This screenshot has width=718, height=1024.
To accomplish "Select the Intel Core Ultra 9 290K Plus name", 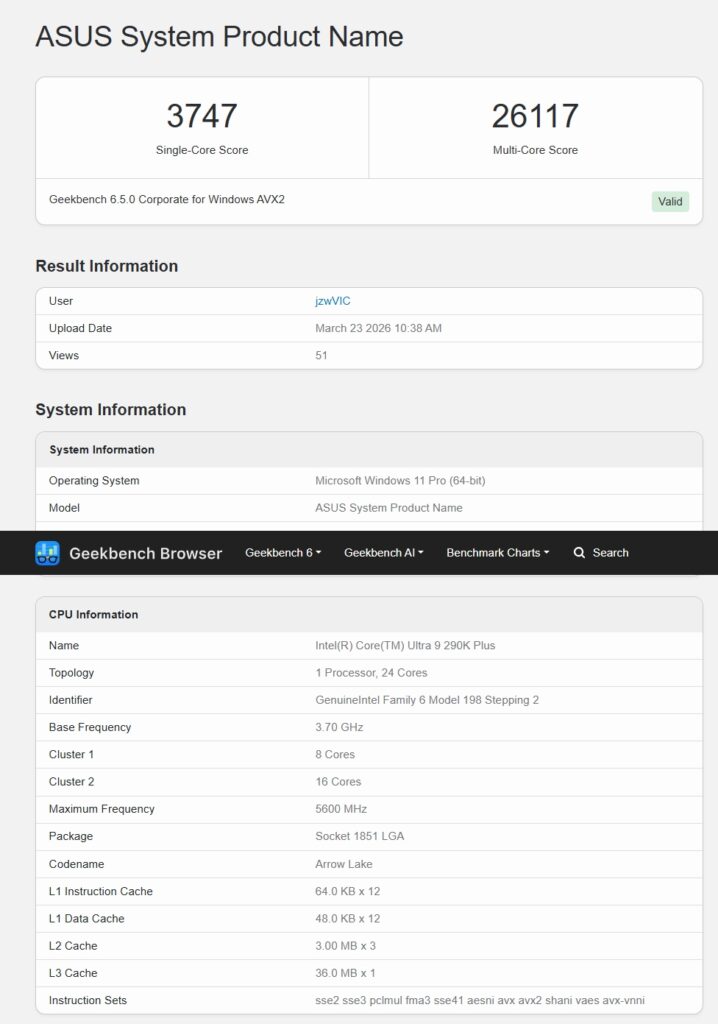I will pos(405,646).
